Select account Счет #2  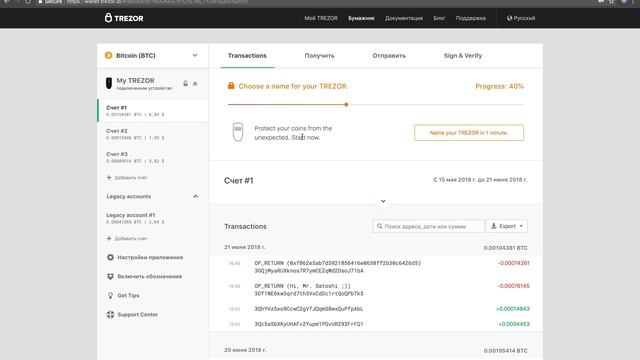pos(153,134)
